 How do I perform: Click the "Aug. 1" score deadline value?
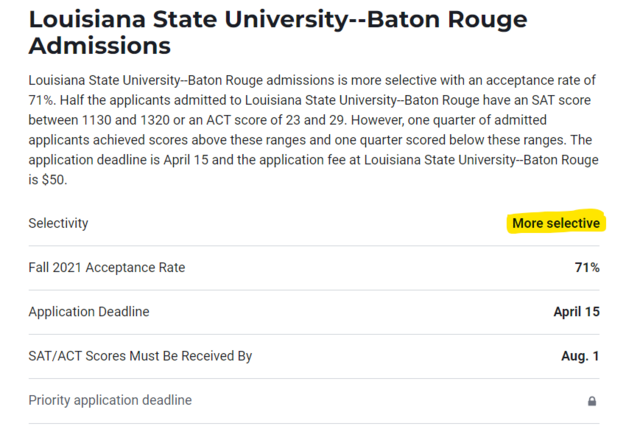[580, 356]
